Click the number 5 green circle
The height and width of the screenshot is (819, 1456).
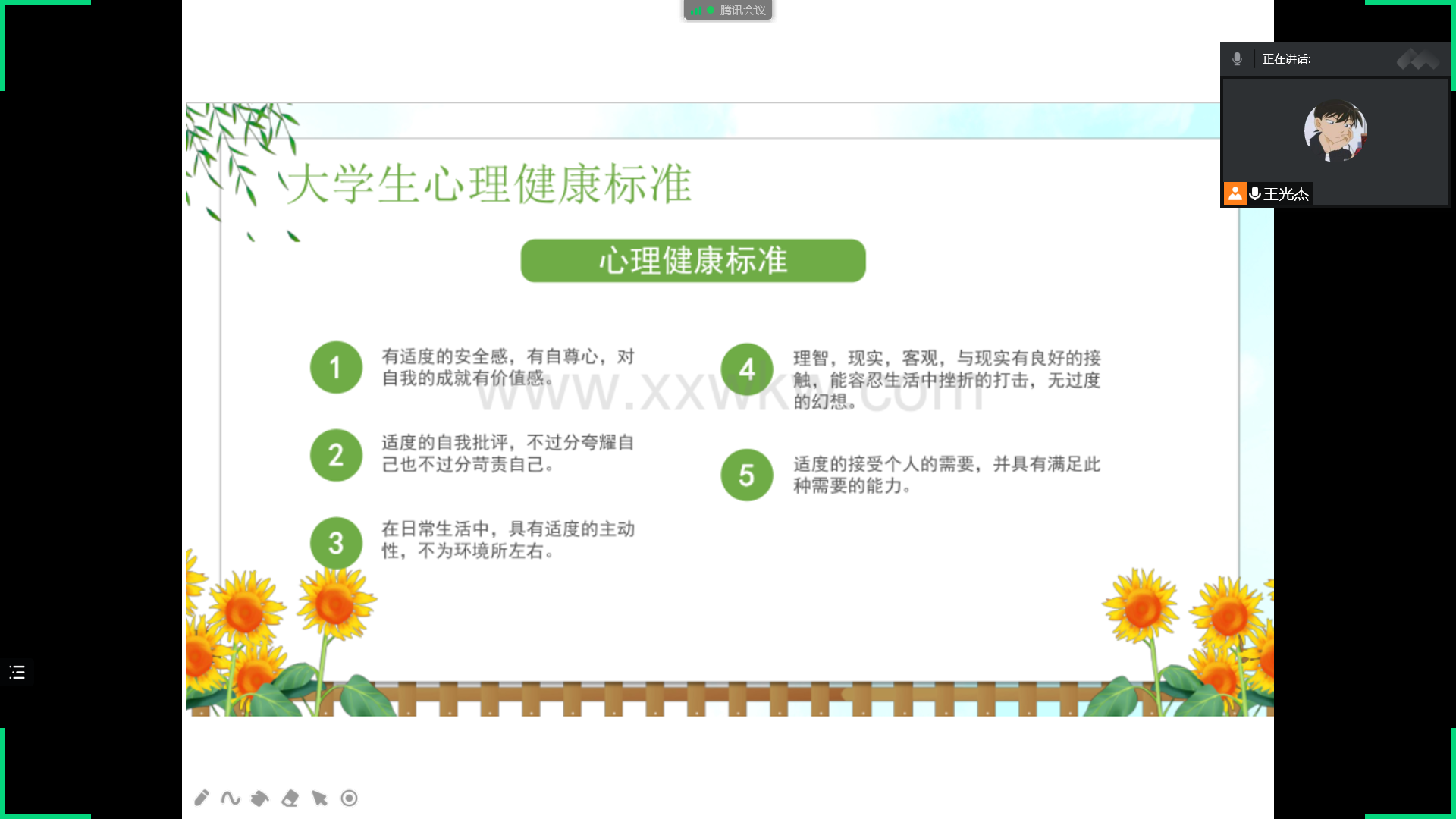746,475
